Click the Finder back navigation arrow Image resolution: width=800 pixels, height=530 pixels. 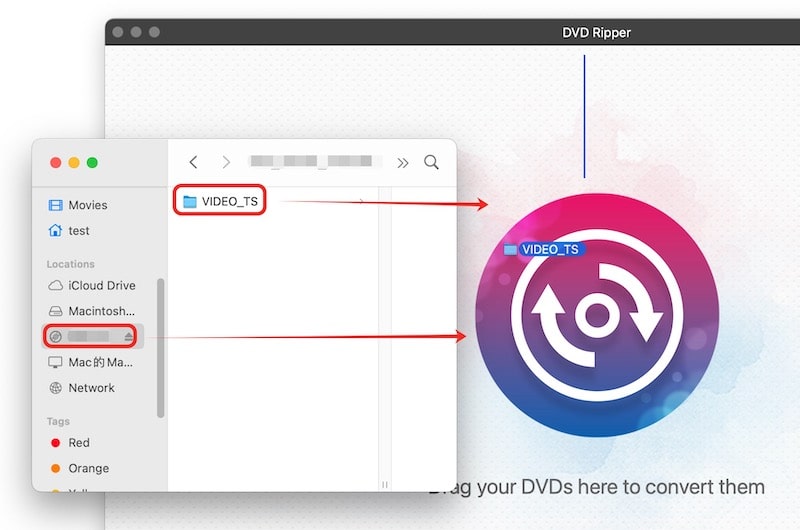coord(193,162)
